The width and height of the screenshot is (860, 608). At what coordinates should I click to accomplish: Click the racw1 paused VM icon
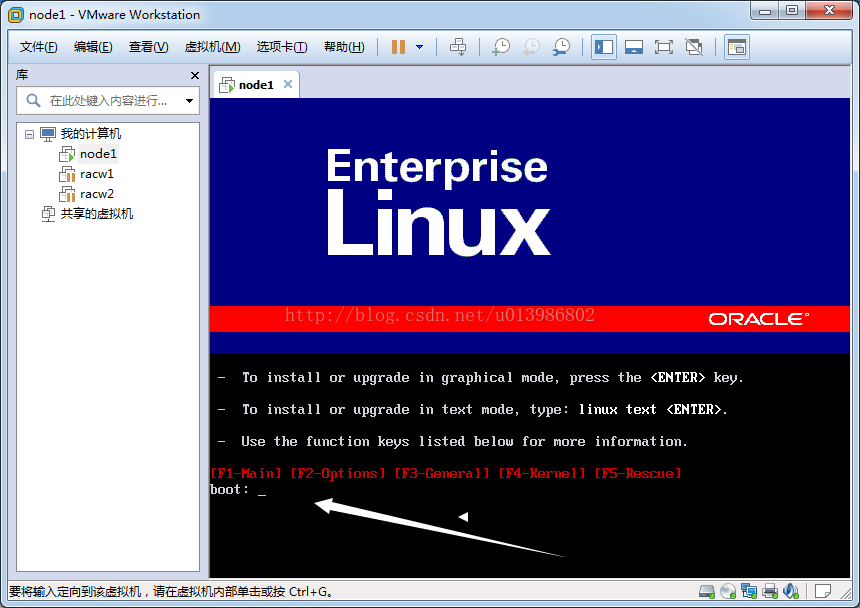click(x=67, y=175)
